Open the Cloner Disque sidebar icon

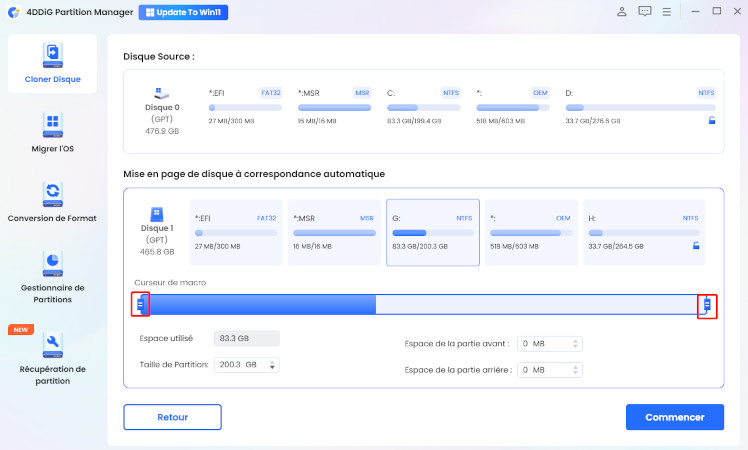[53, 54]
